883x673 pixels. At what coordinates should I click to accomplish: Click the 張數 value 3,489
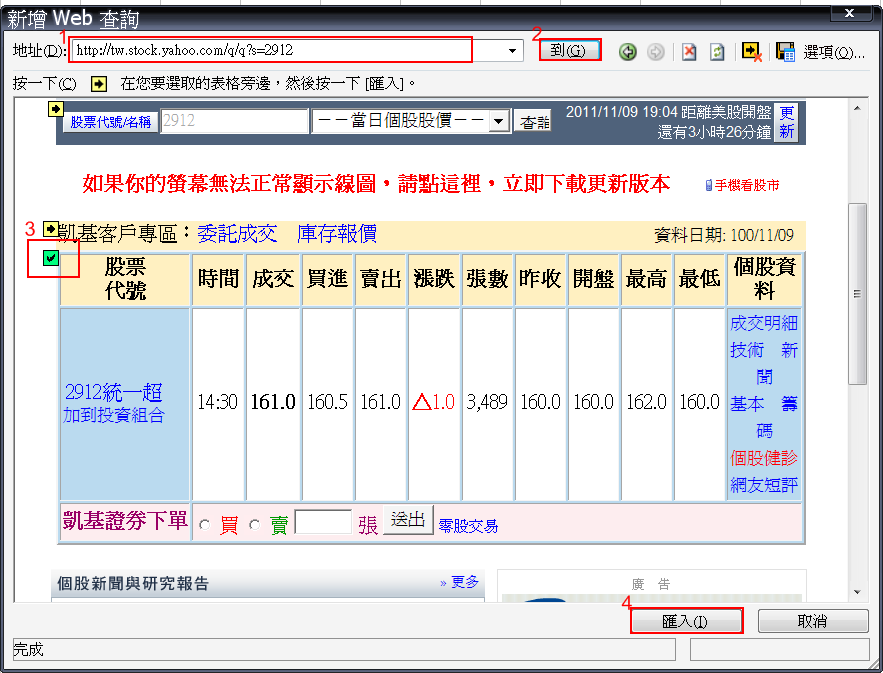coord(487,402)
